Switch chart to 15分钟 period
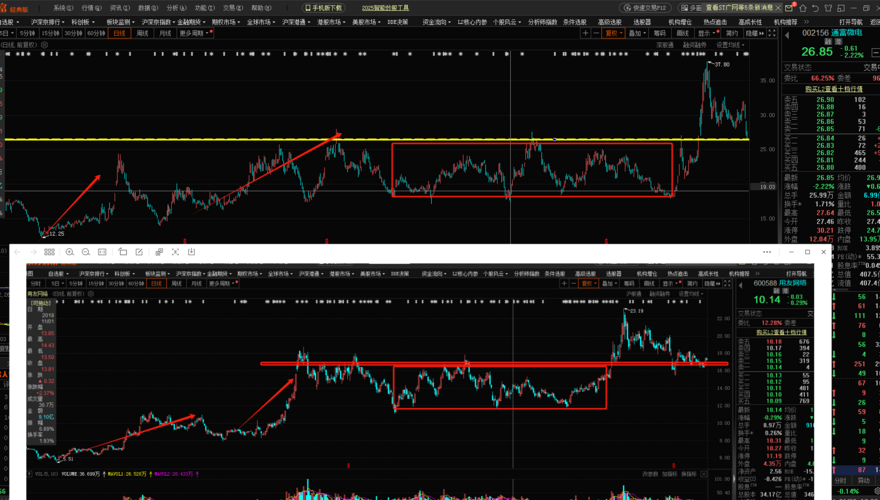The image size is (880, 500). [x=50, y=33]
